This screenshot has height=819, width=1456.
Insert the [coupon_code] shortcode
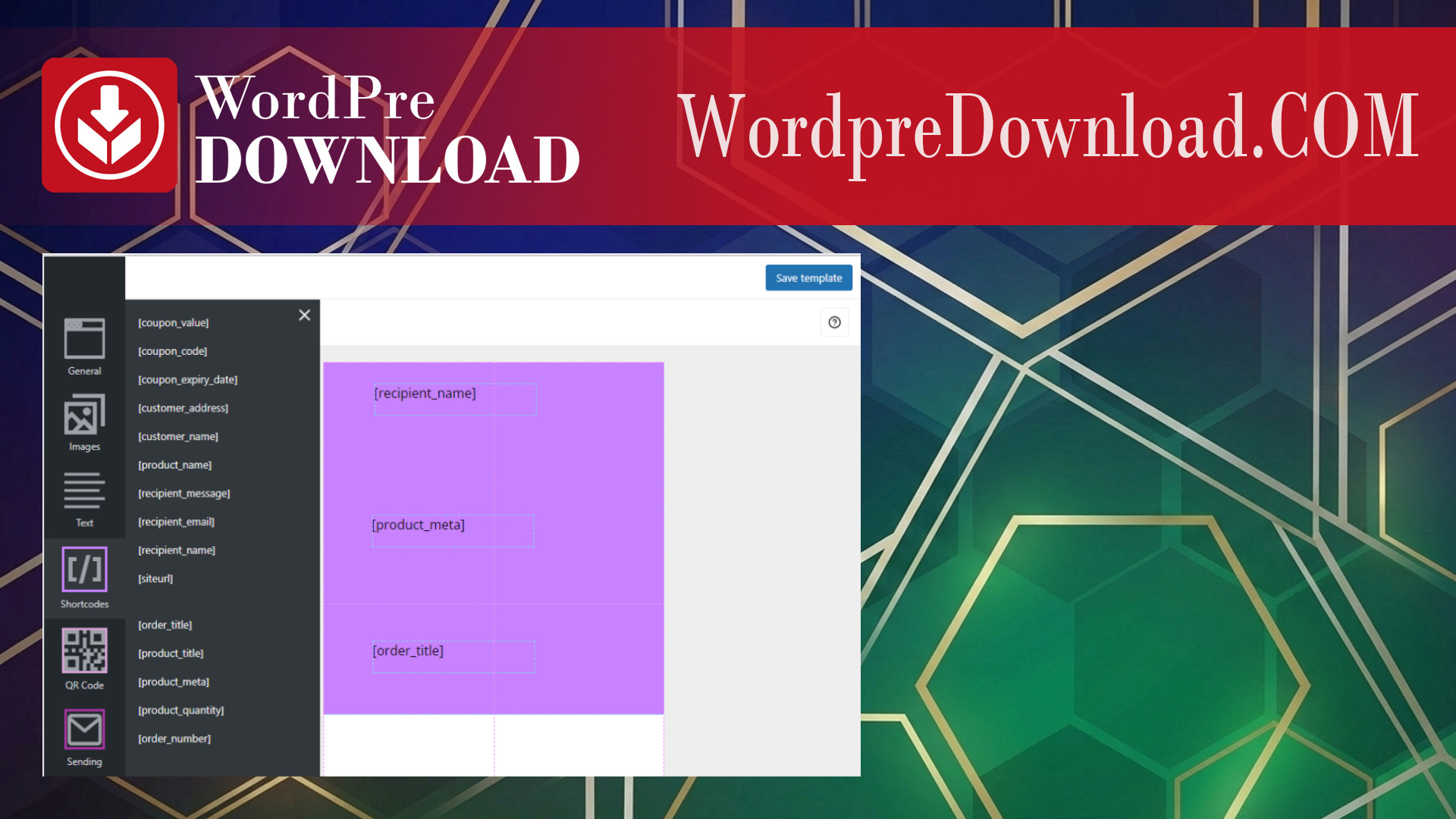[172, 351]
